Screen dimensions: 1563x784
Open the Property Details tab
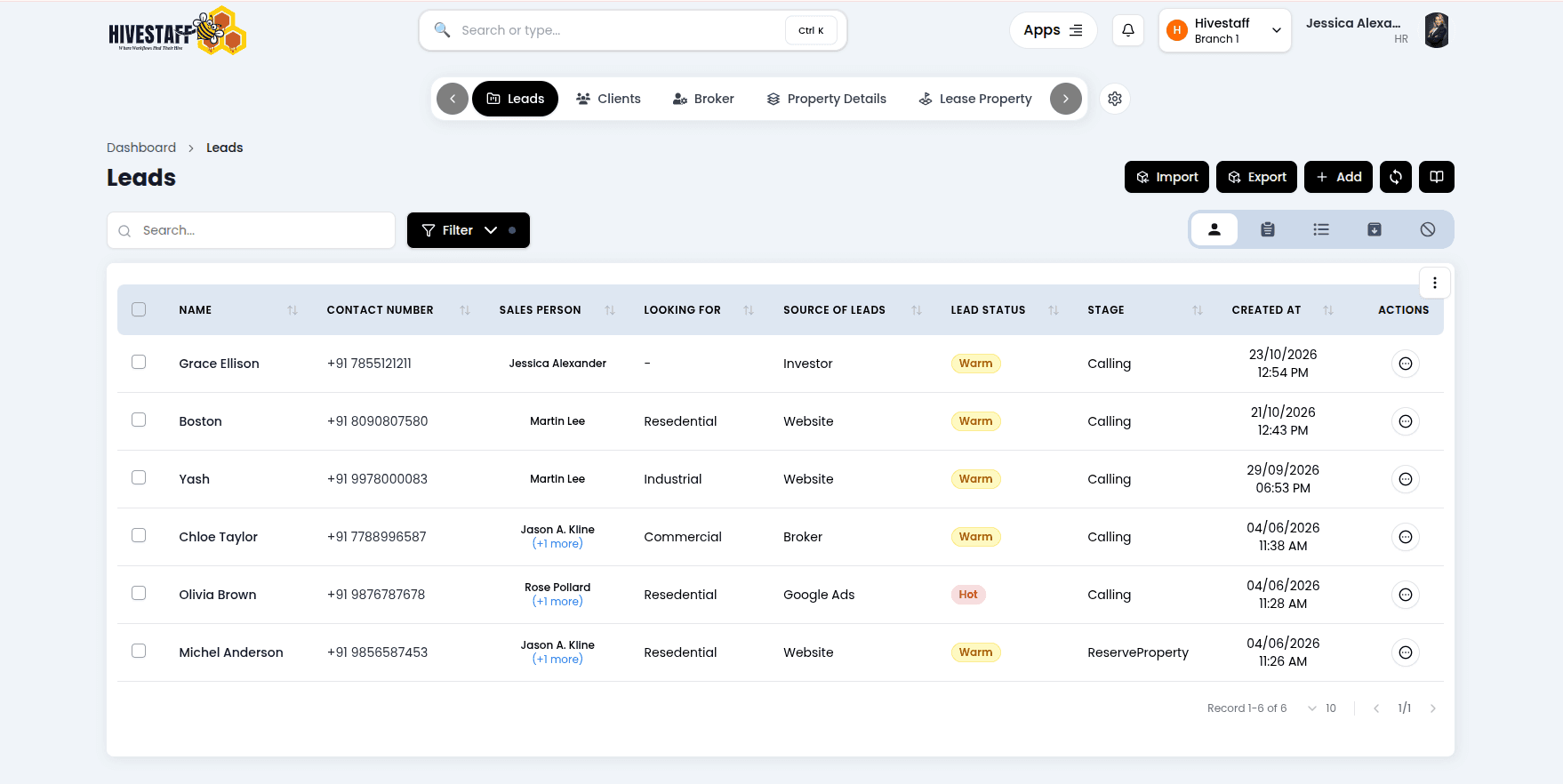[x=827, y=99]
